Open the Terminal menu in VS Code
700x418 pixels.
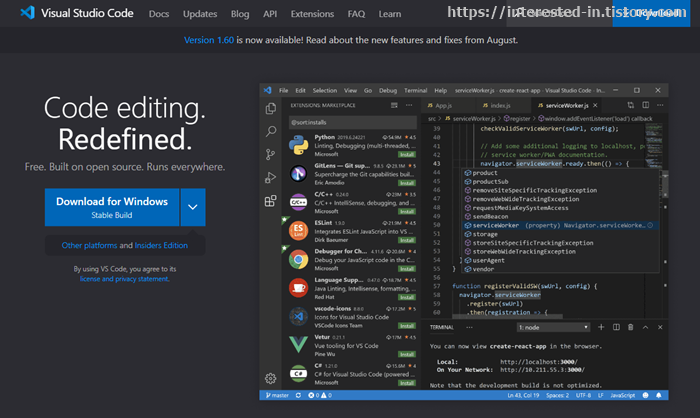coord(416,90)
